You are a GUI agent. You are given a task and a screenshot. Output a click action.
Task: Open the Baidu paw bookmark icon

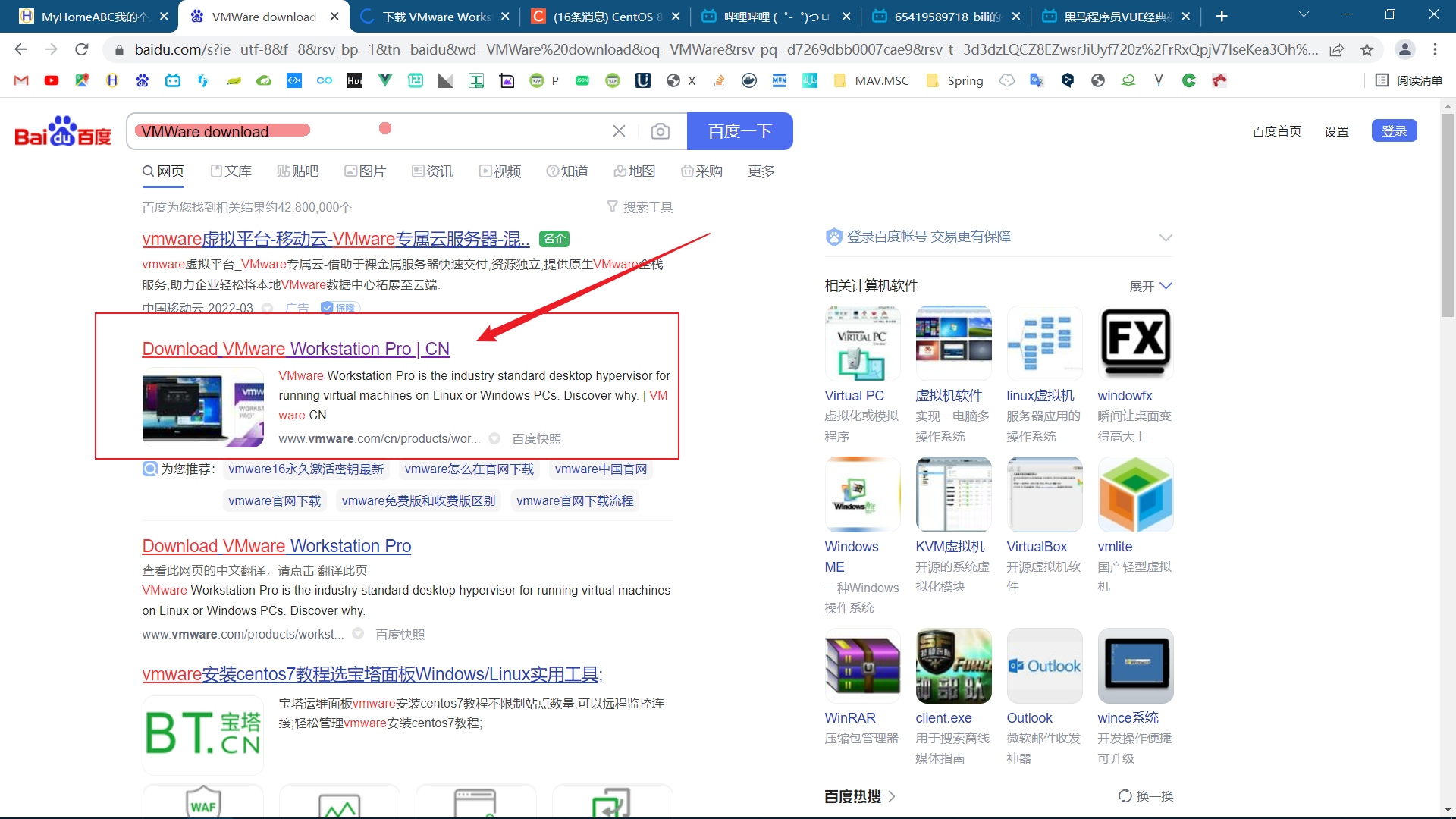pos(143,80)
